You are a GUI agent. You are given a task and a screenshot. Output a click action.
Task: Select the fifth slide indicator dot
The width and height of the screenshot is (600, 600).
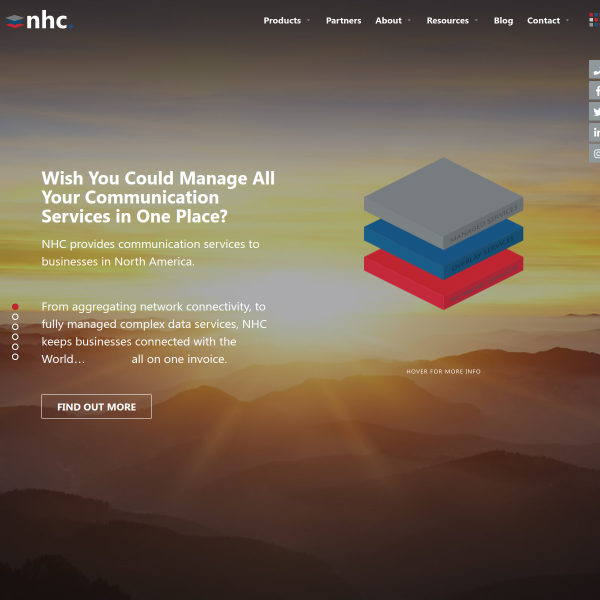point(15,347)
